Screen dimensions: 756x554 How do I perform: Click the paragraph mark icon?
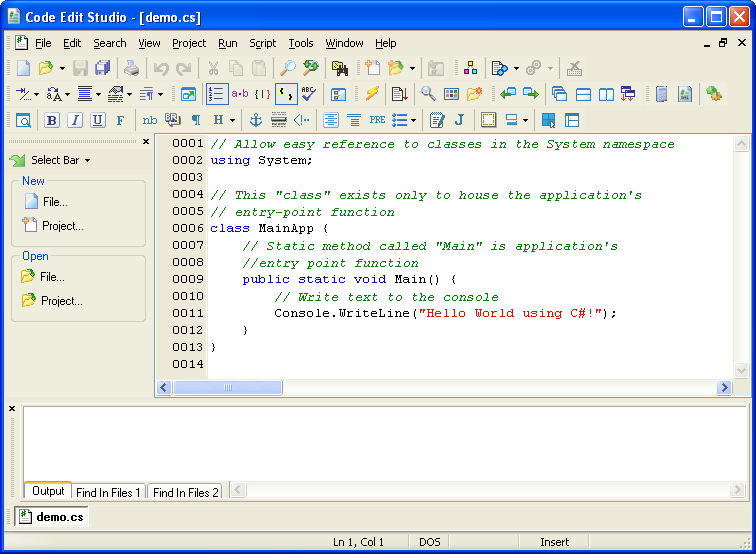coord(196,120)
